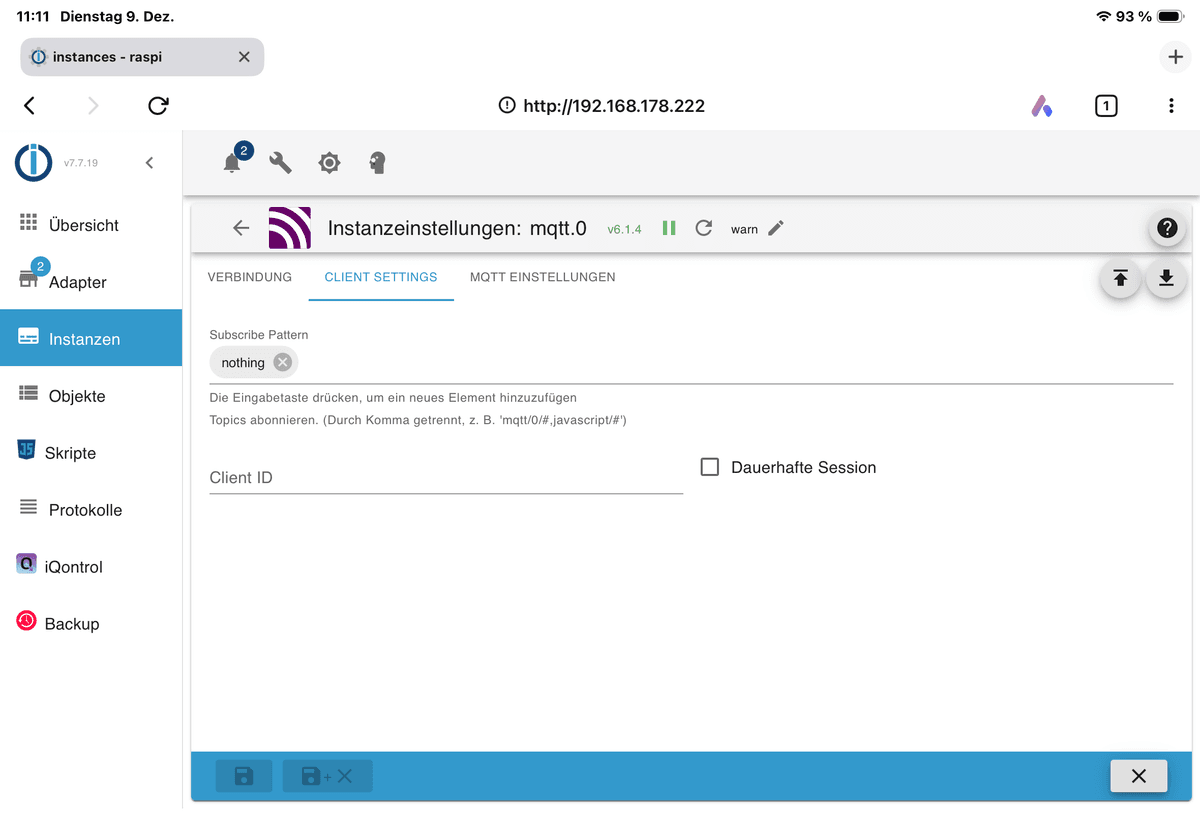Open iQontrol in the sidebar
The height and width of the screenshot is (834, 1200).
[91, 567]
